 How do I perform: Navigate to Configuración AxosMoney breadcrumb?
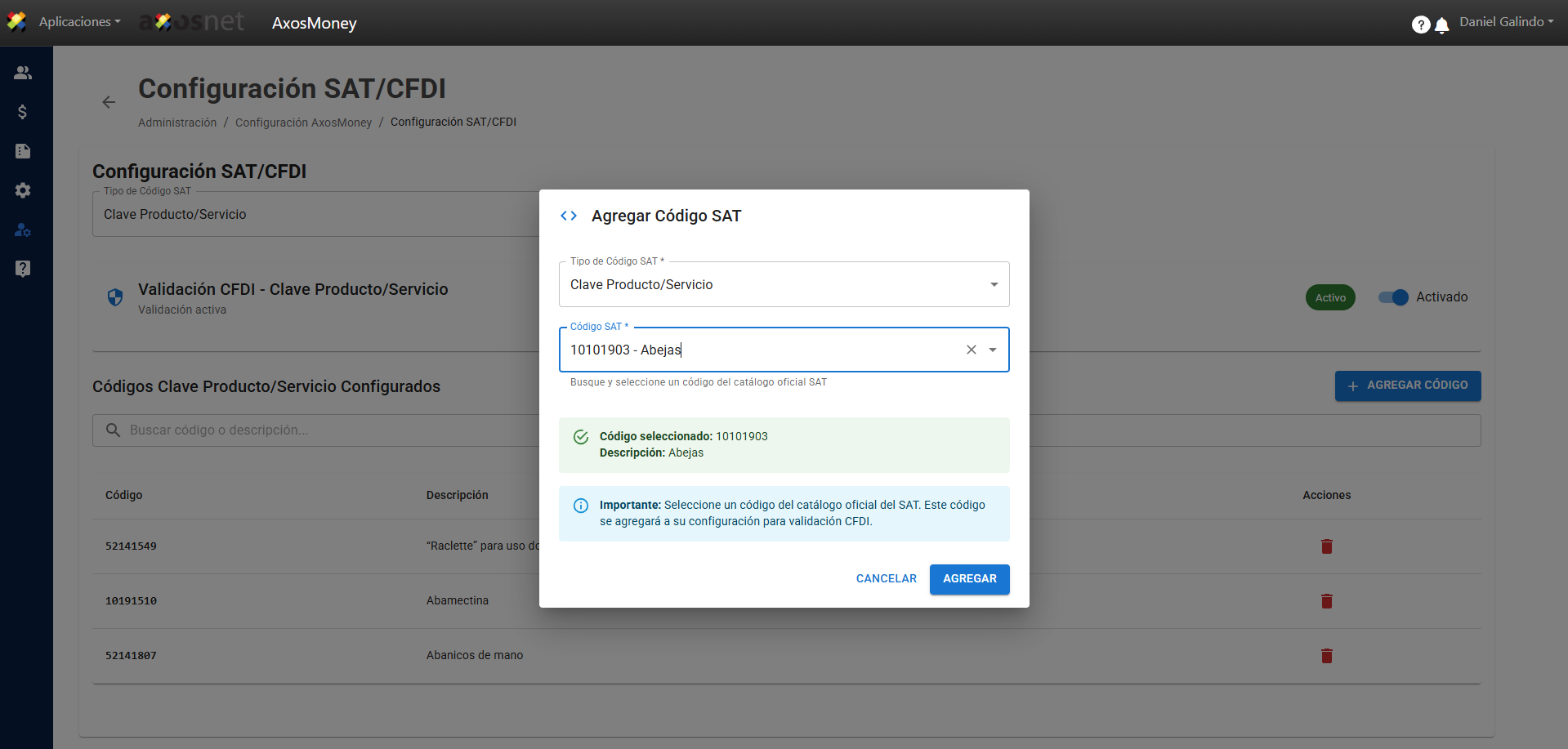coord(303,123)
